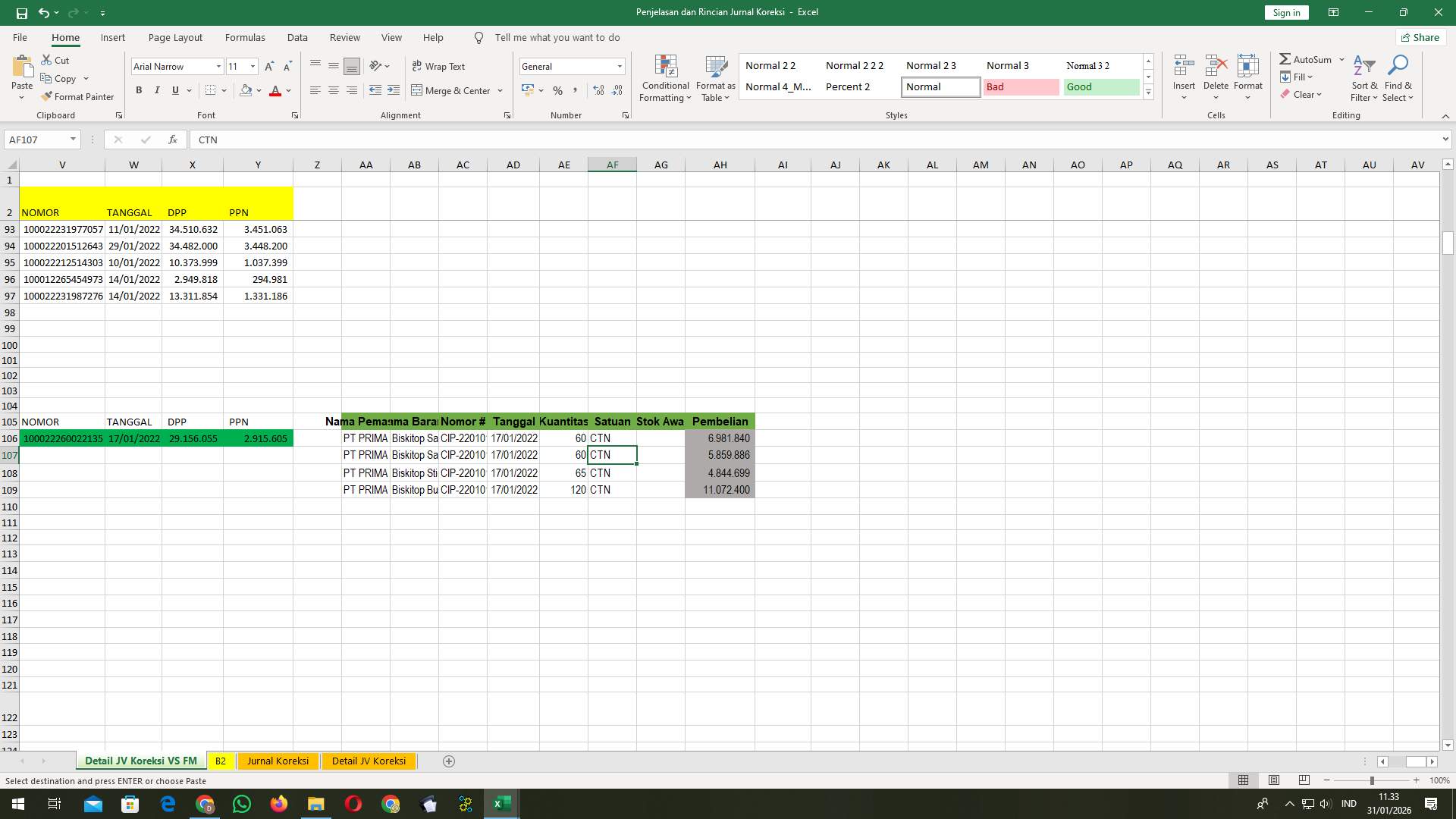The width and height of the screenshot is (1456, 819).
Task: Click the AutoSum icon
Action: (x=1286, y=58)
